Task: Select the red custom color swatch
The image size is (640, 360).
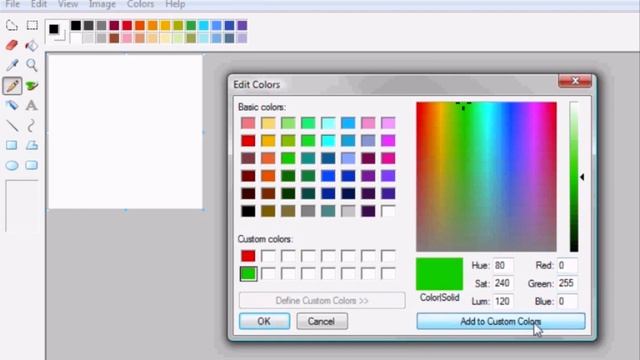Action: tap(248, 256)
